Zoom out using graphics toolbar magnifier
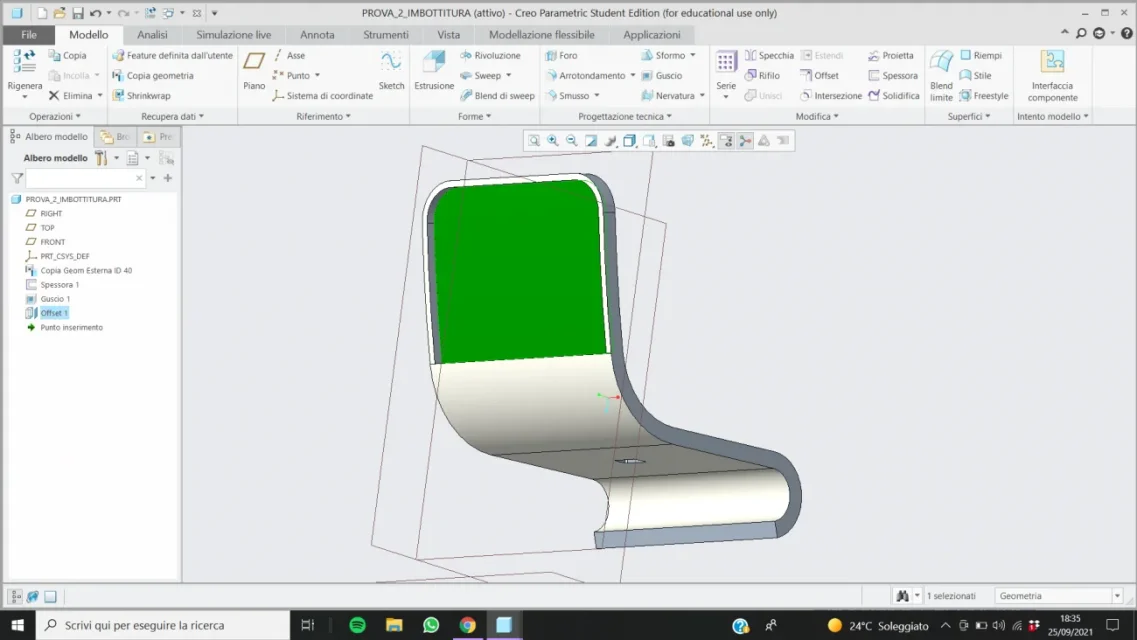Screen dimensions: 1137x640 [x=571, y=141]
